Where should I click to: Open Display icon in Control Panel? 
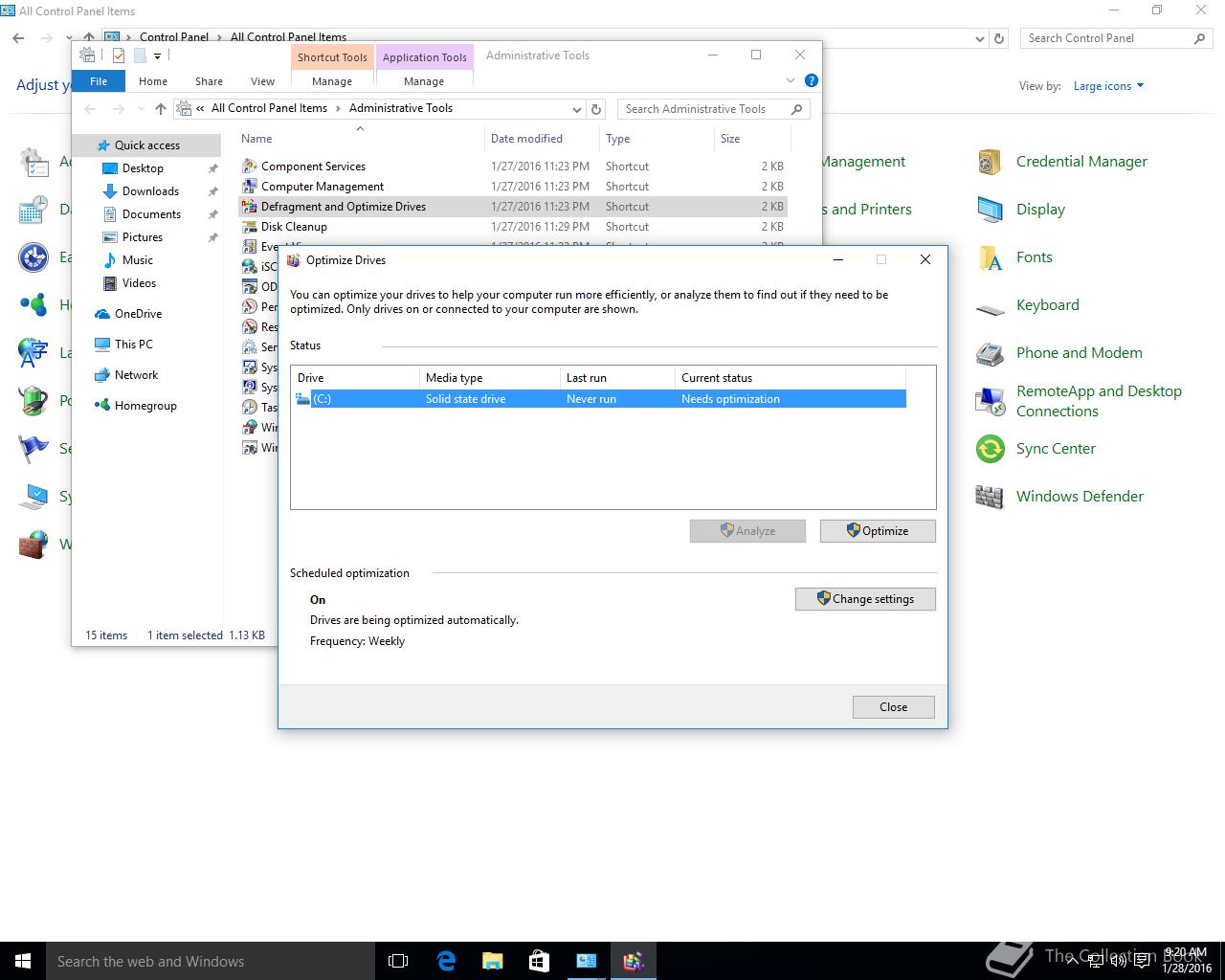tap(990, 210)
